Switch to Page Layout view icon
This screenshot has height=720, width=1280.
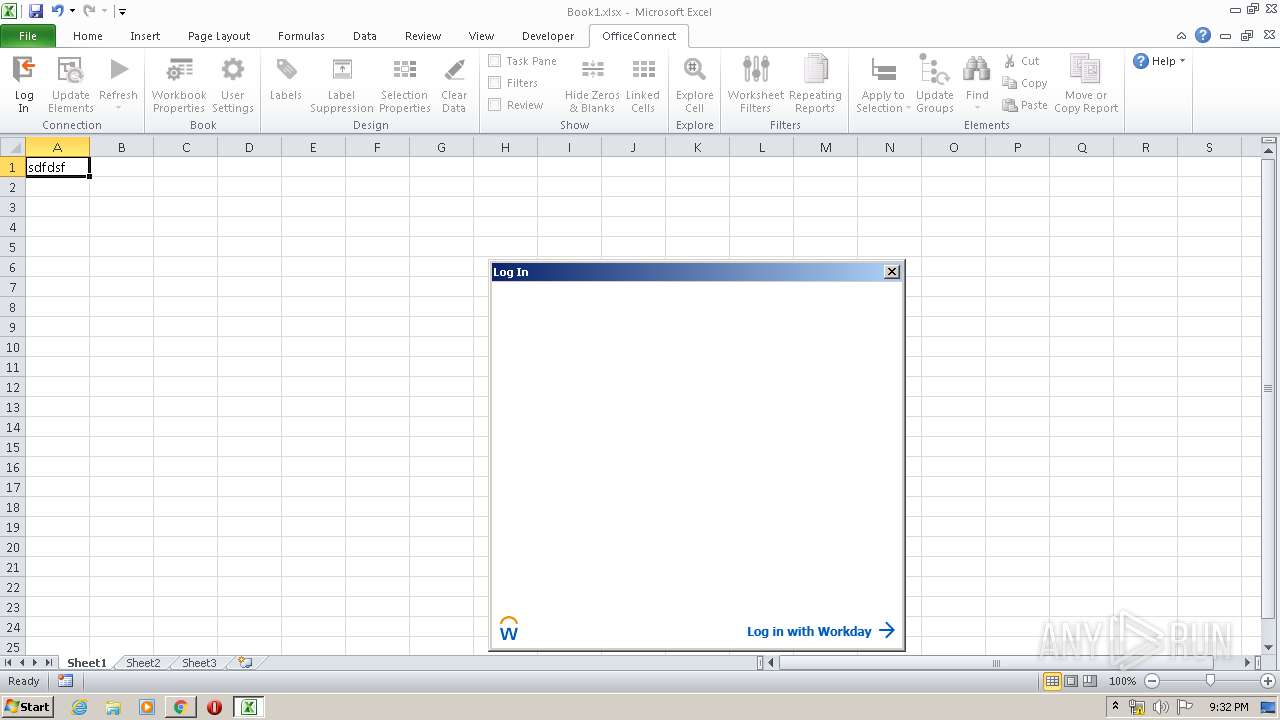point(1071,681)
